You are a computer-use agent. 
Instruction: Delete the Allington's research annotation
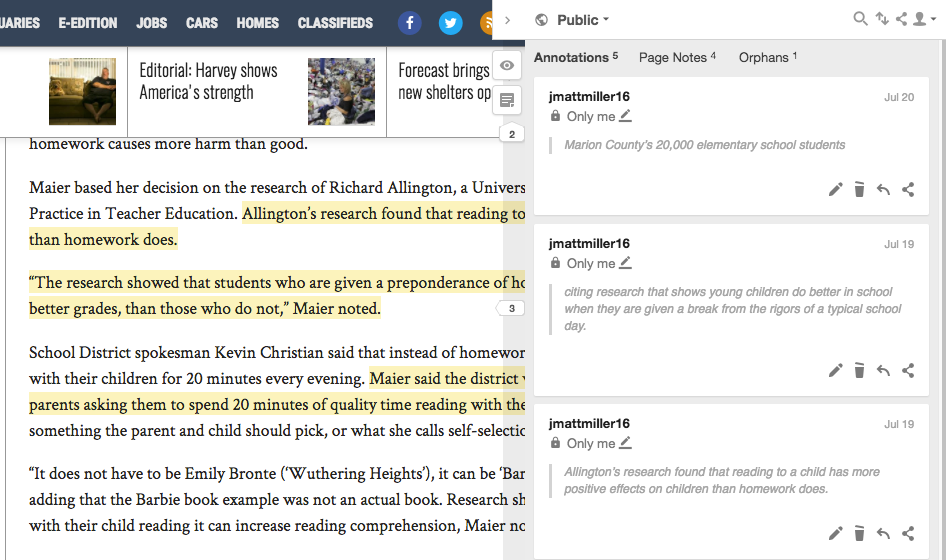(x=859, y=533)
